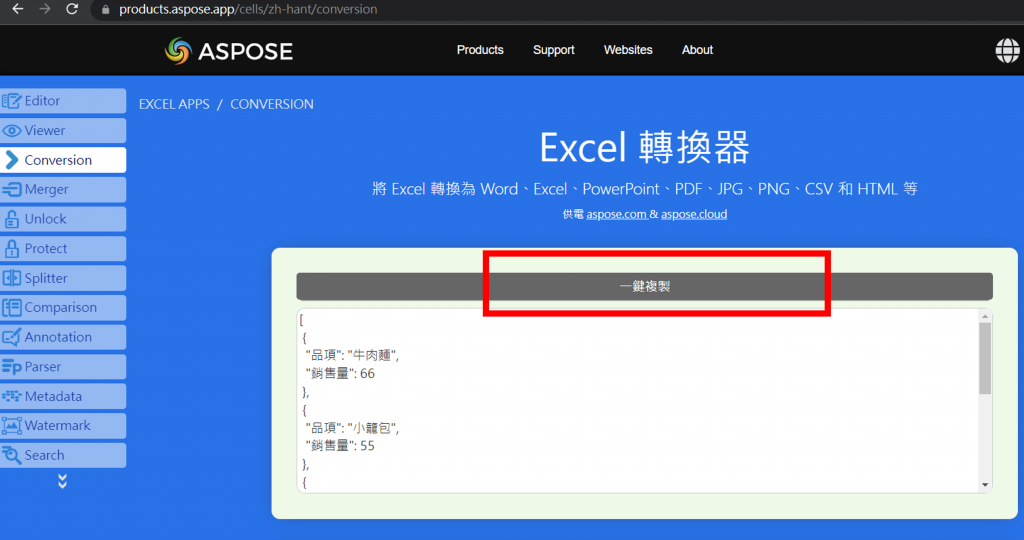Open the aspose.com link
Image resolution: width=1024 pixels, height=540 pixels.
tap(616, 214)
